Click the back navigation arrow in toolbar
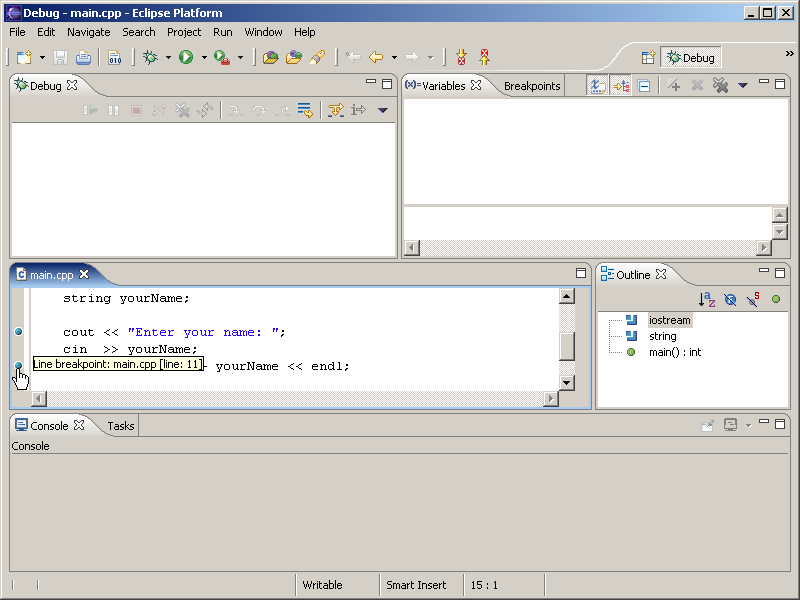This screenshot has height=600, width=800. 376,58
